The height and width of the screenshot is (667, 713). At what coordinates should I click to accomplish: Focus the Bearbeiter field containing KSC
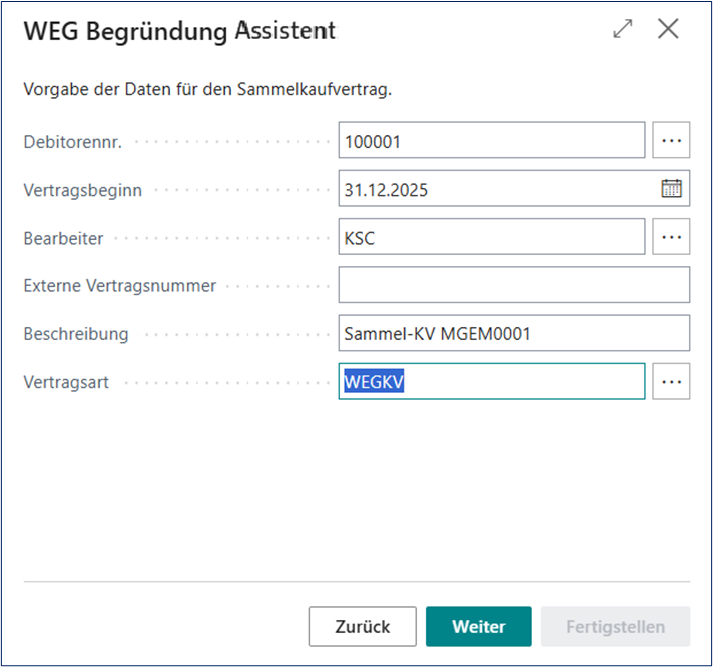point(491,237)
